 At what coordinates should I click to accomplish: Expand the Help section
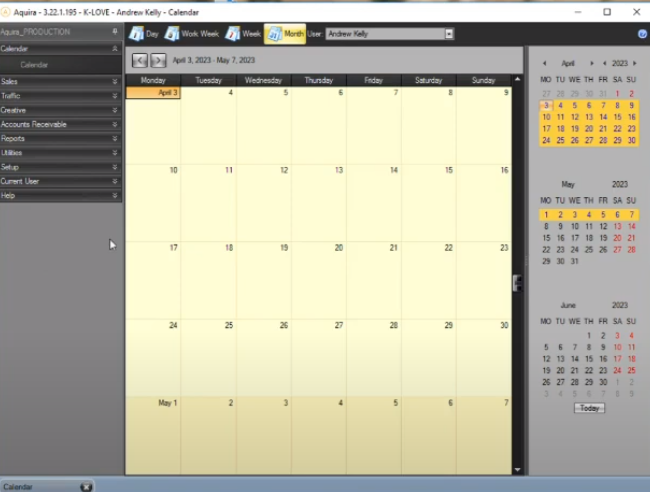coord(115,195)
